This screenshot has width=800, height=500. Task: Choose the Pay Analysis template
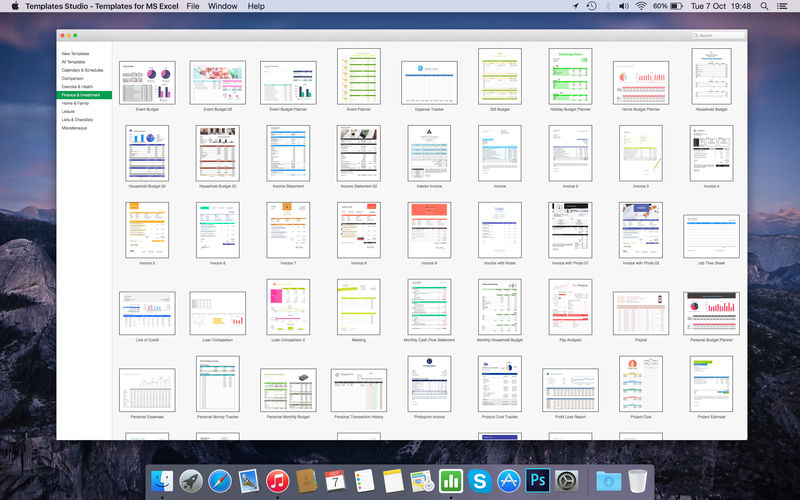[x=570, y=307]
